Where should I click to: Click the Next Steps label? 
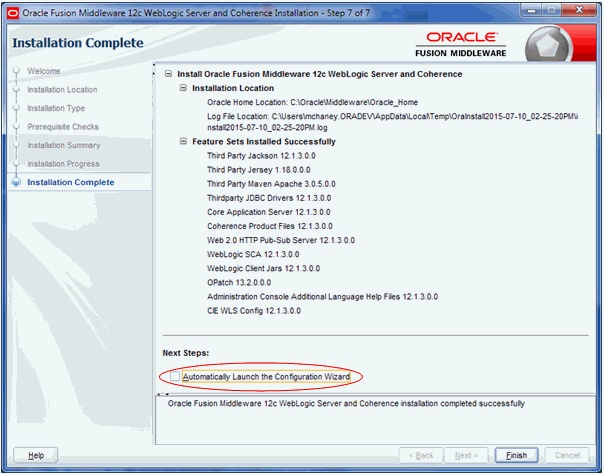click(x=186, y=353)
